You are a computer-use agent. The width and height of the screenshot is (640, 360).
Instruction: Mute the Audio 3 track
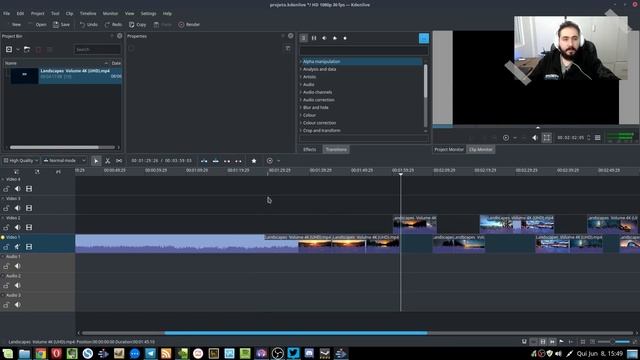click(x=17, y=305)
